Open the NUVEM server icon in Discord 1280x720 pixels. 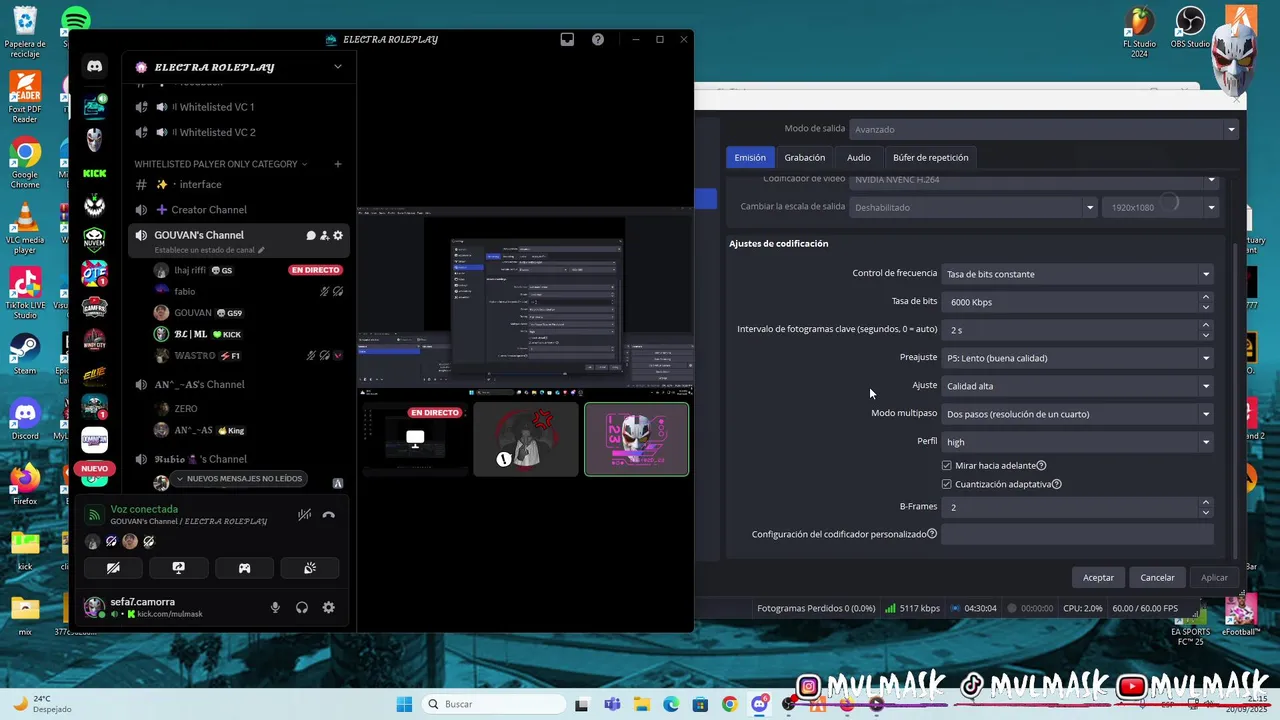[x=94, y=239]
